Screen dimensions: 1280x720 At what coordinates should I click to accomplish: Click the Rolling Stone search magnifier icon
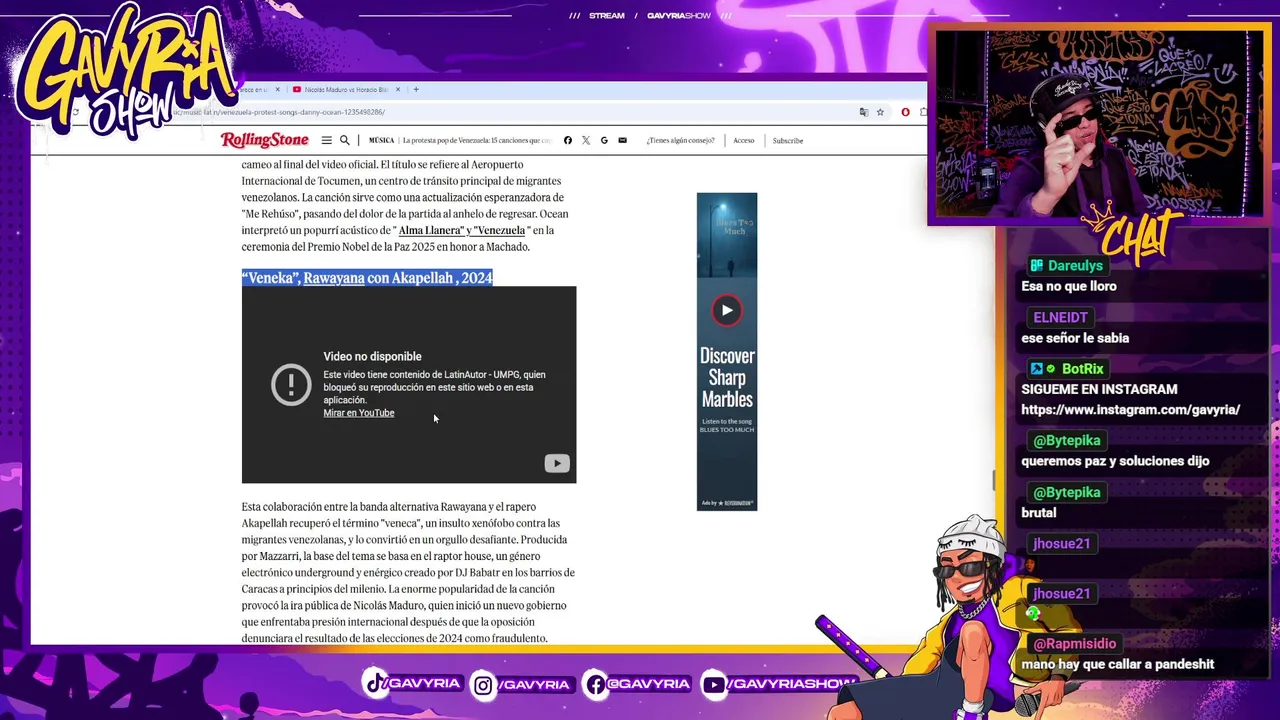coord(345,140)
